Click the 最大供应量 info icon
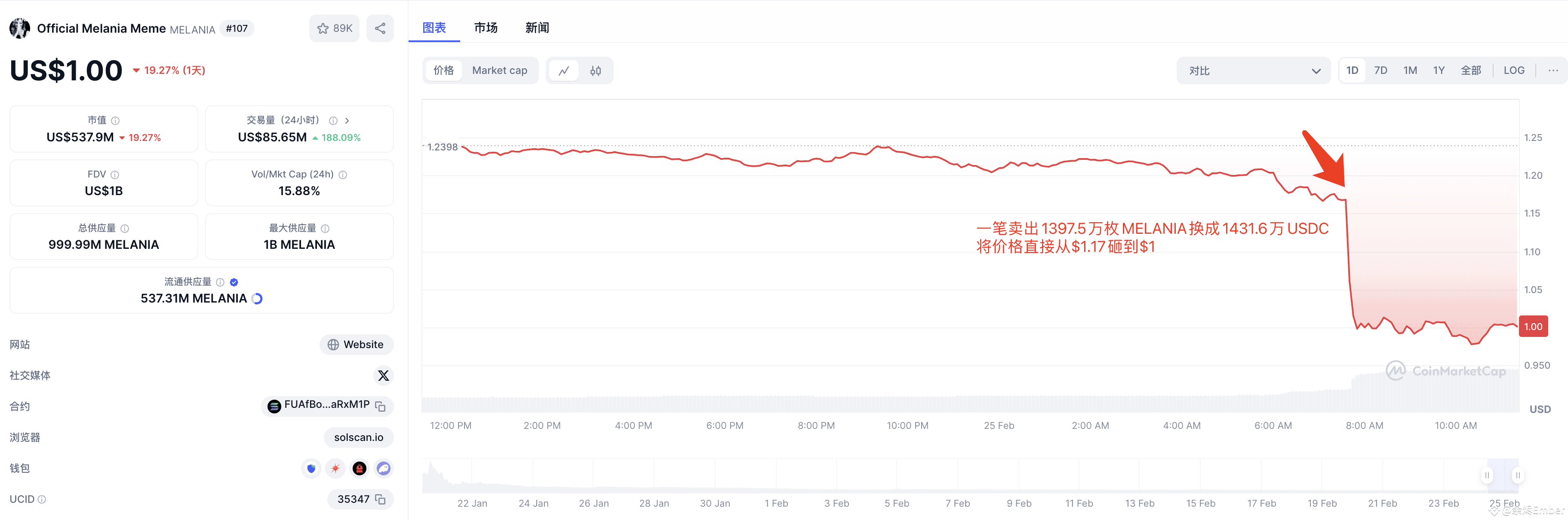Viewport: 1568px width, 520px height. tap(325, 229)
